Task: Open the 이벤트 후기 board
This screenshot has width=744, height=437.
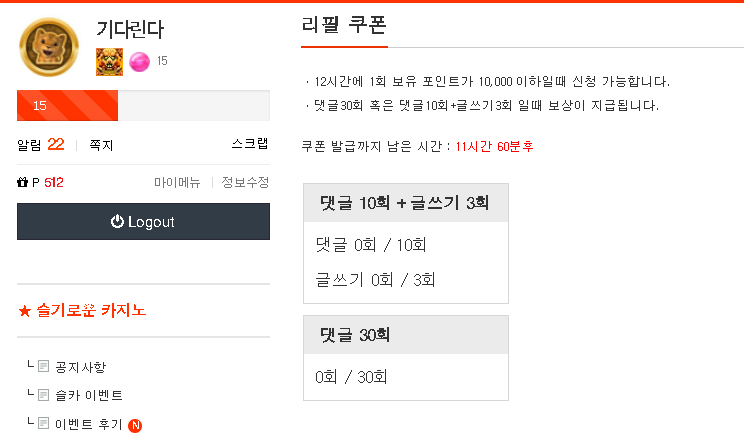Action: (89, 424)
